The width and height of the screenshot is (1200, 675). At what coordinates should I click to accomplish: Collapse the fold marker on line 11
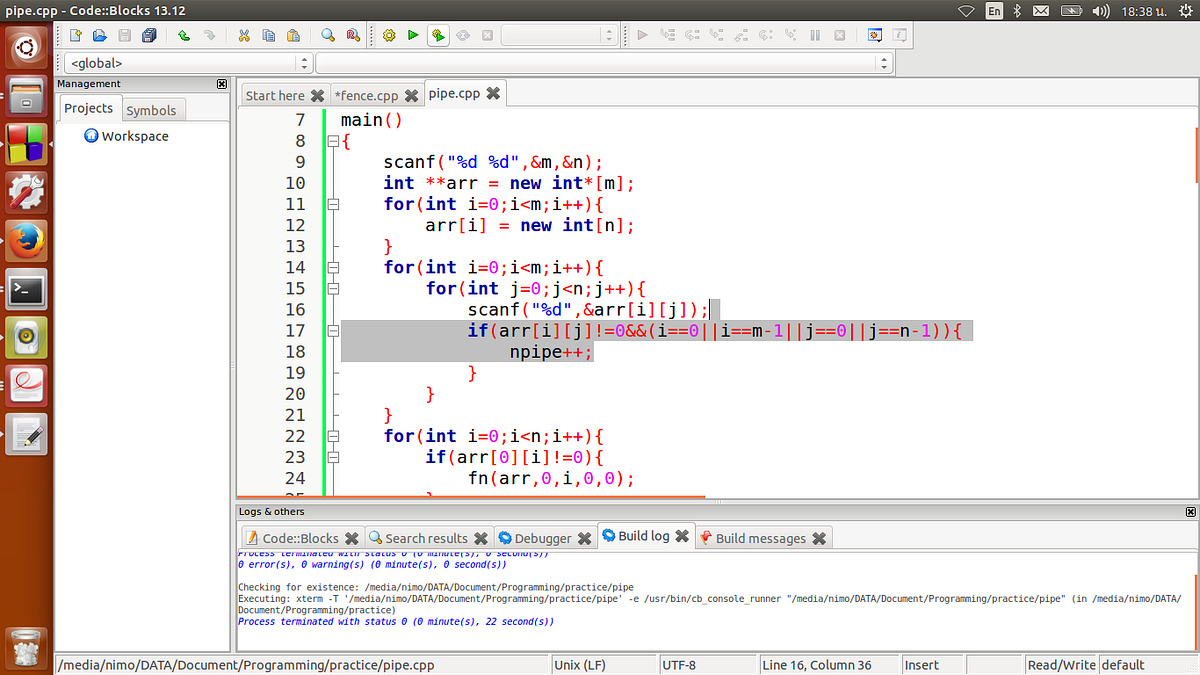click(333, 204)
